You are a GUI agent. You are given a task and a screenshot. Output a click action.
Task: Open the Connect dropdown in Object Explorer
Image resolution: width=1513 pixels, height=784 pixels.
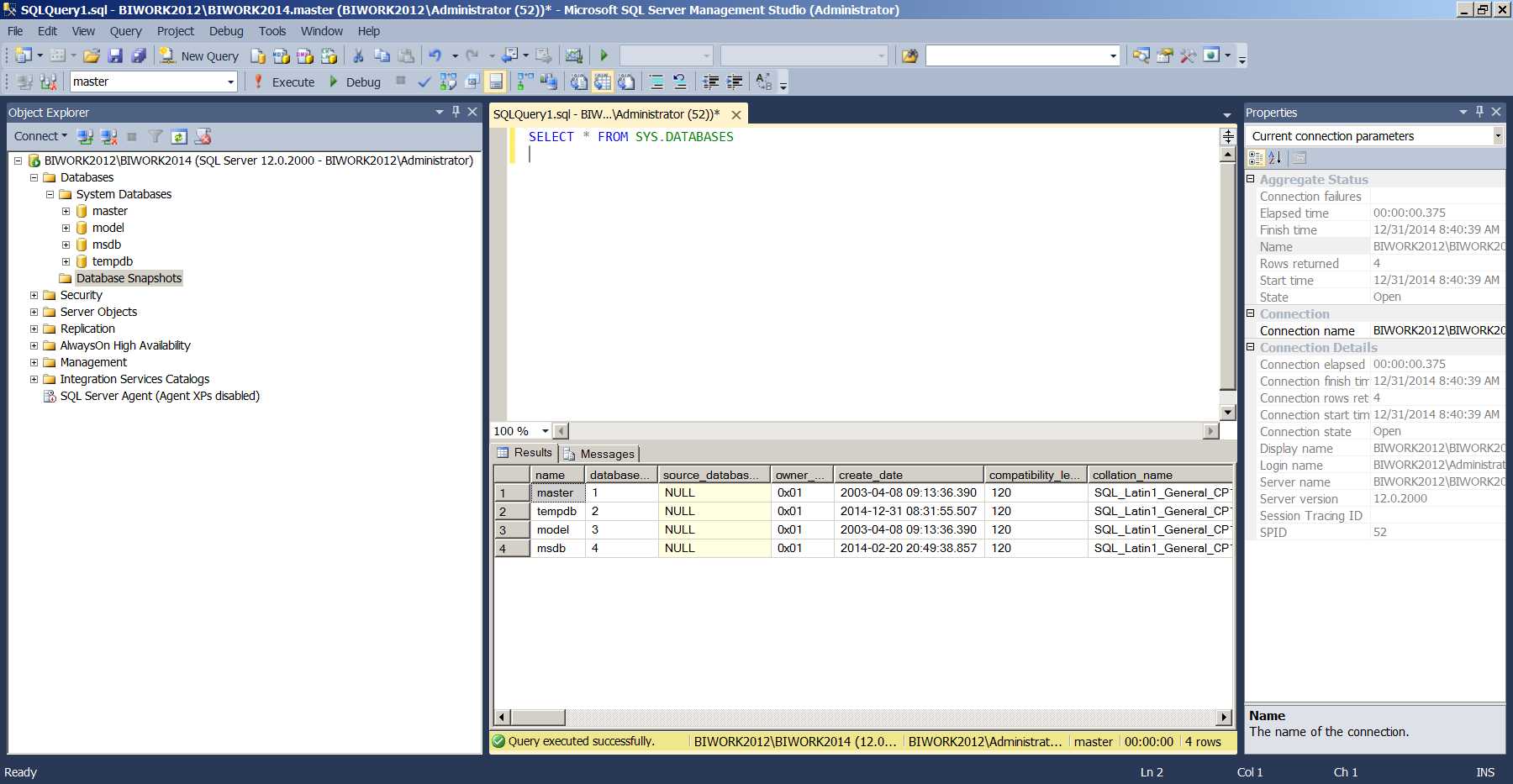coord(40,136)
